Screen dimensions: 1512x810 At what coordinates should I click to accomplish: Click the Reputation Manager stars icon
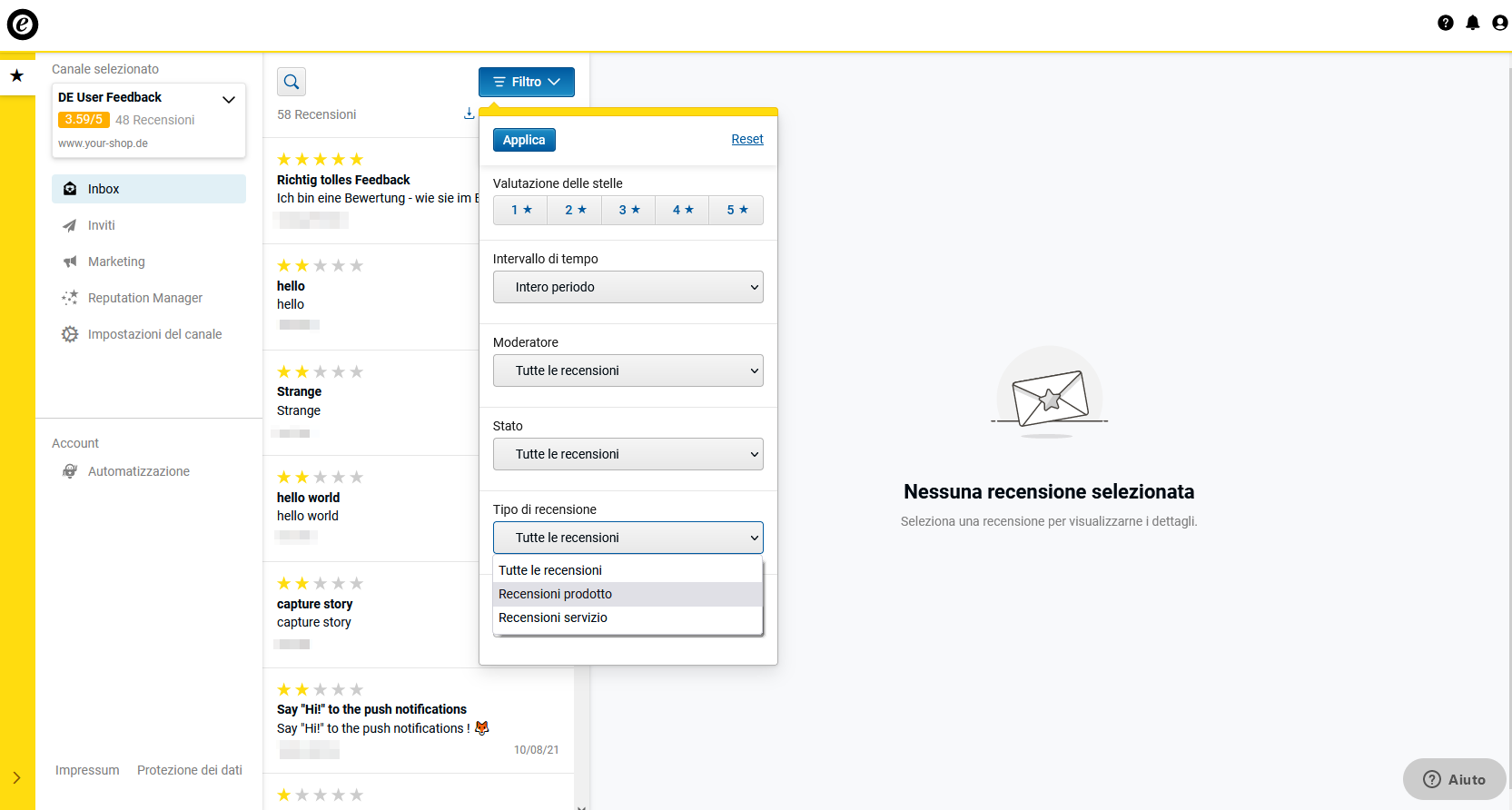[70, 298]
